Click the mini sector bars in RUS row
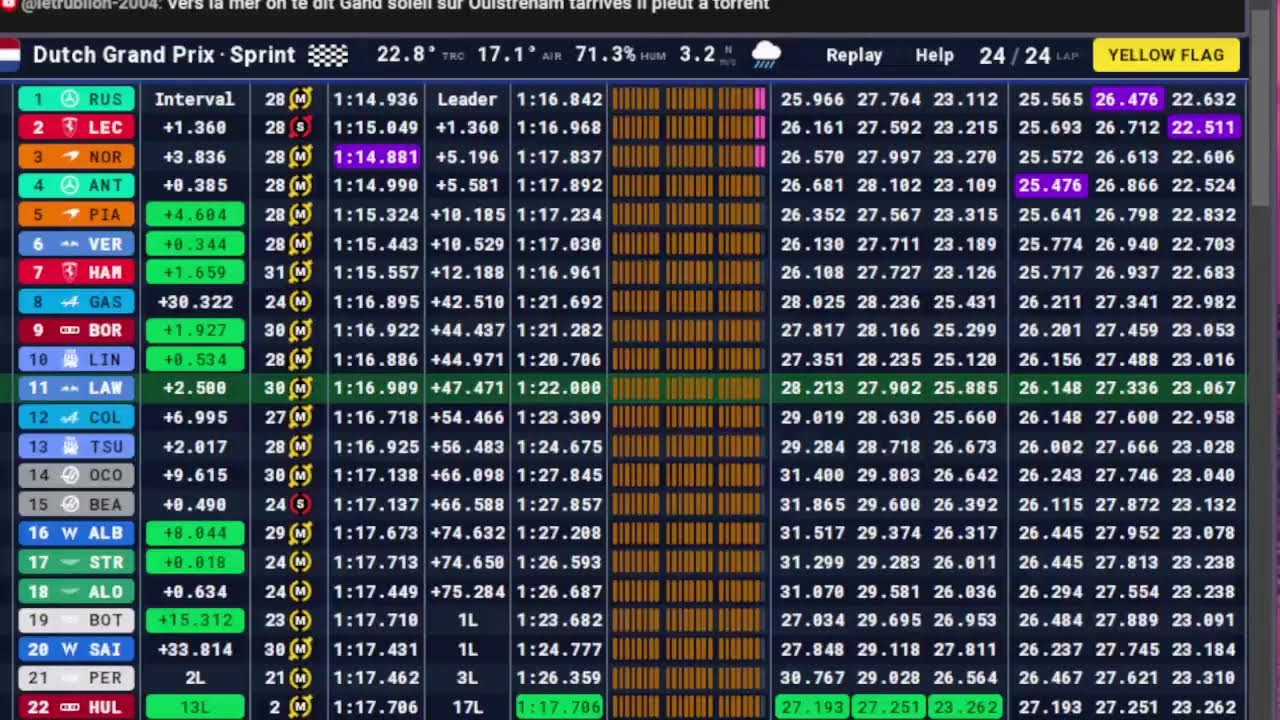Viewport: 1280px width, 720px height. tap(689, 99)
